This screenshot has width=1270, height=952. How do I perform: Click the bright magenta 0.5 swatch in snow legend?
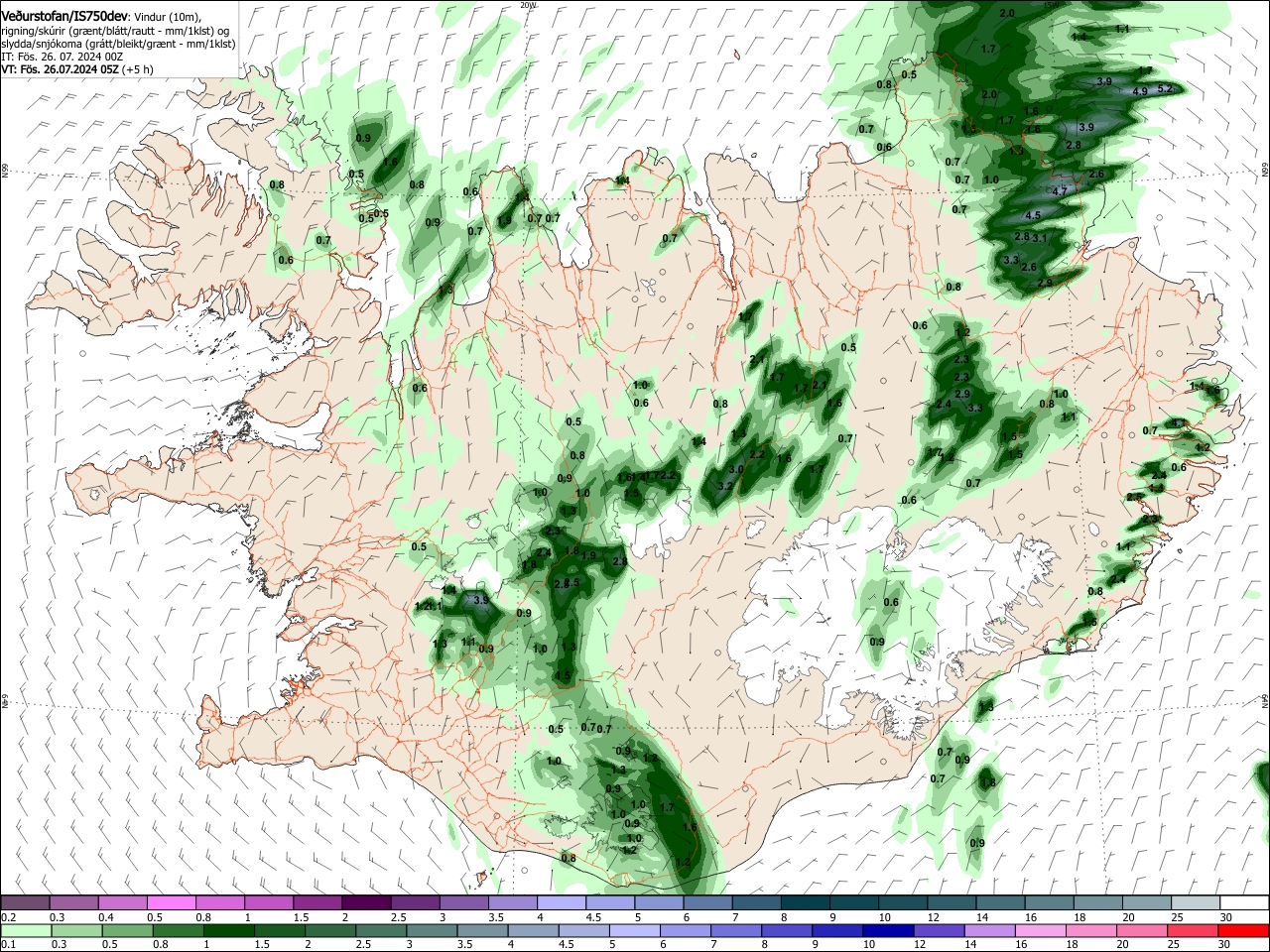point(171,902)
